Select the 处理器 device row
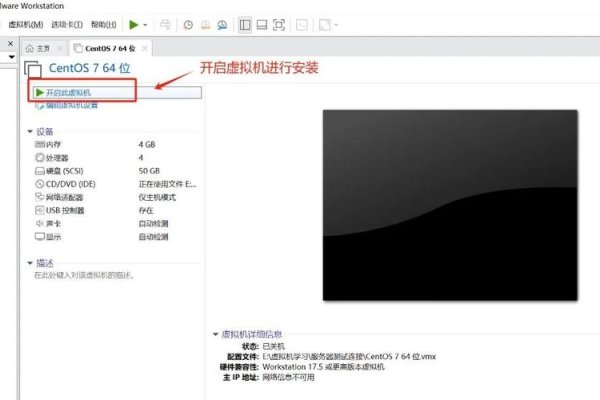The width and height of the screenshot is (600, 400). click(115, 158)
